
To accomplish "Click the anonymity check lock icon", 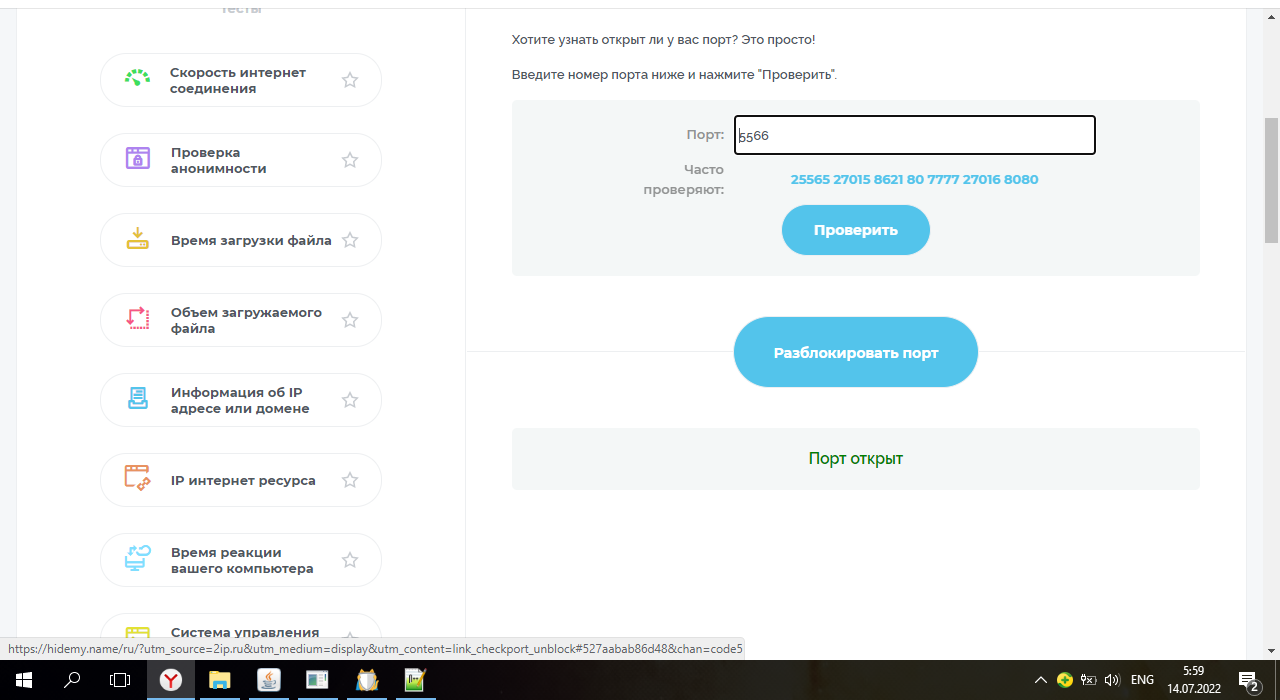I will click(x=137, y=159).
